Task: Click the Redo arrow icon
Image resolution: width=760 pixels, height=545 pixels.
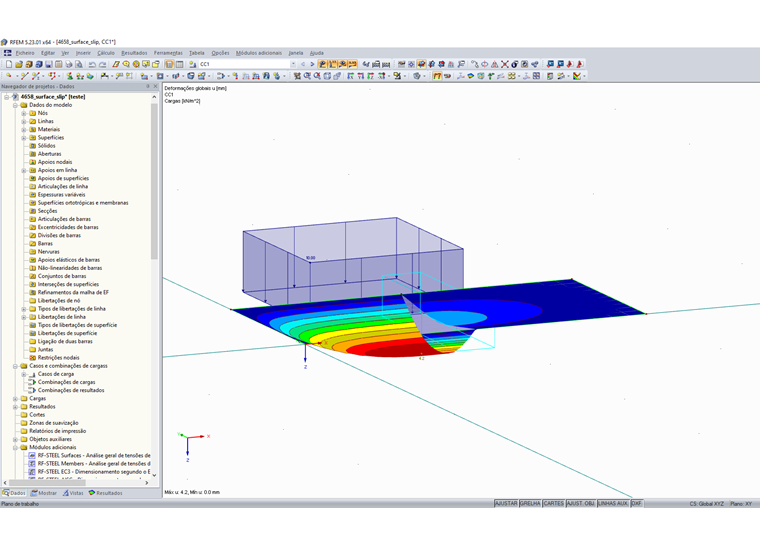Action: tap(103, 64)
